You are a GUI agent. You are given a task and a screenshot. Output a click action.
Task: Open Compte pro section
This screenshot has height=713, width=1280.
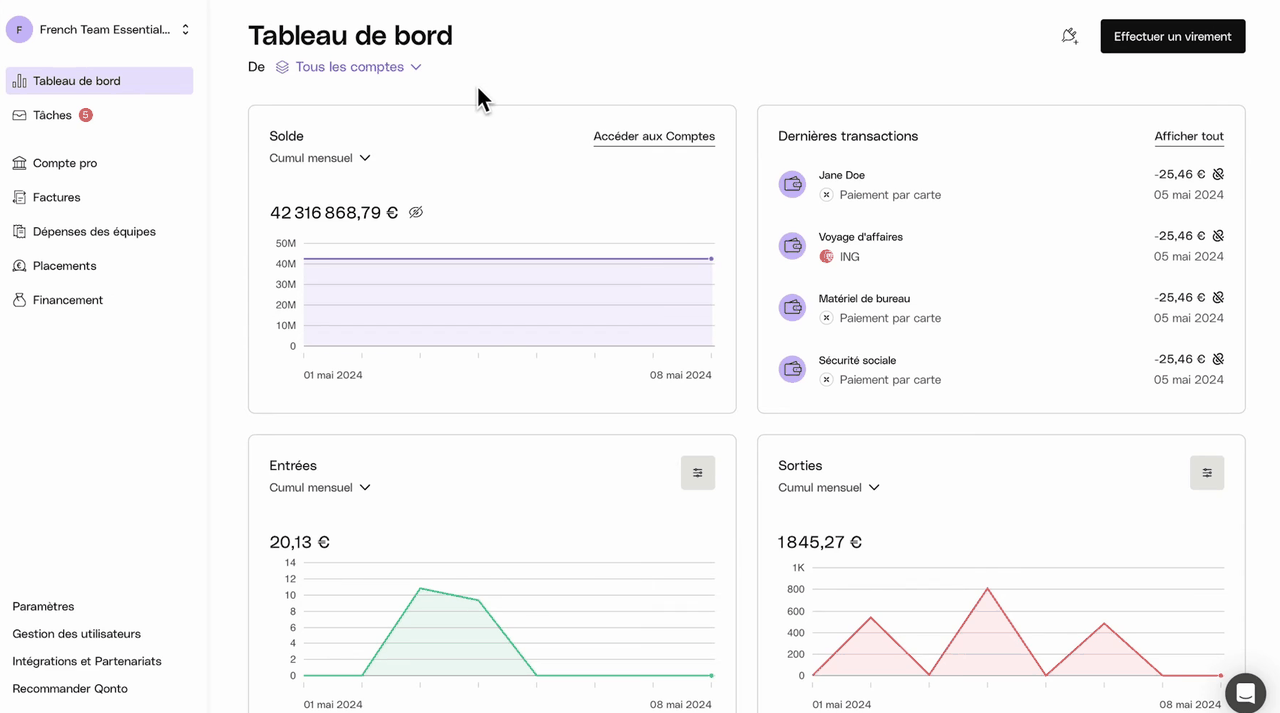(x=99, y=163)
